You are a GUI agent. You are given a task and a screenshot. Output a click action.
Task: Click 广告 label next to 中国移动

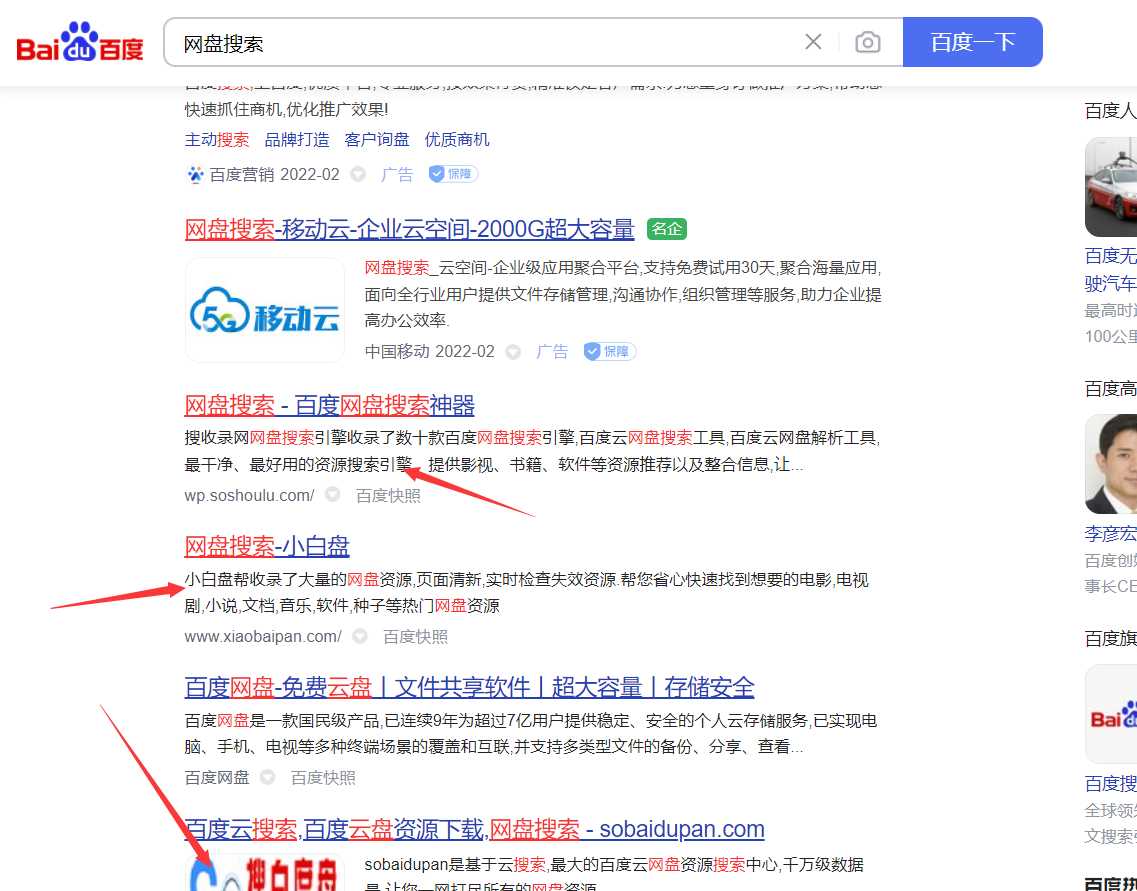pyautogui.click(x=552, y=352)
